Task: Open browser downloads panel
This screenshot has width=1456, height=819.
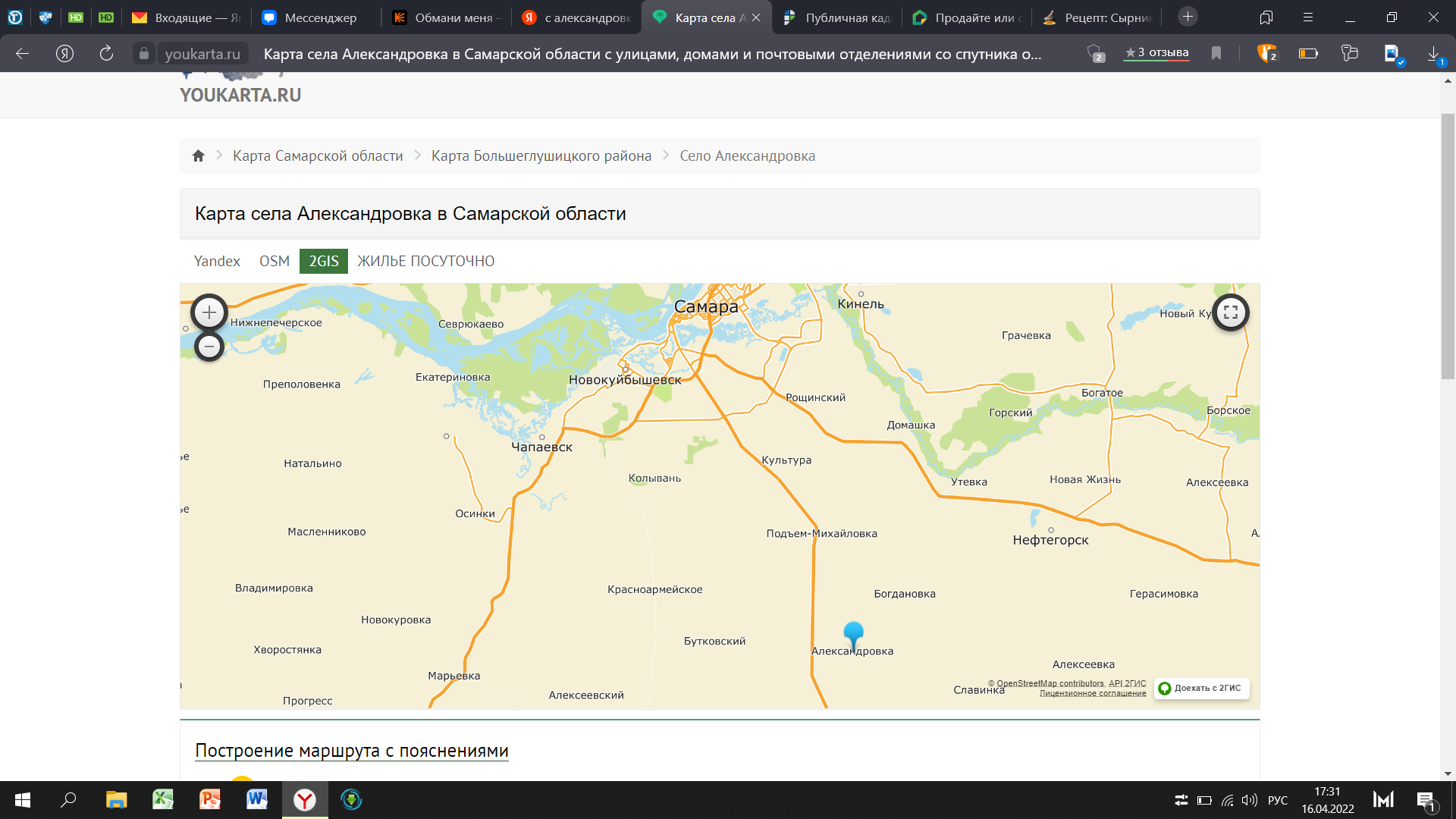Action: pyautogui.click(x=1434, y=54)
